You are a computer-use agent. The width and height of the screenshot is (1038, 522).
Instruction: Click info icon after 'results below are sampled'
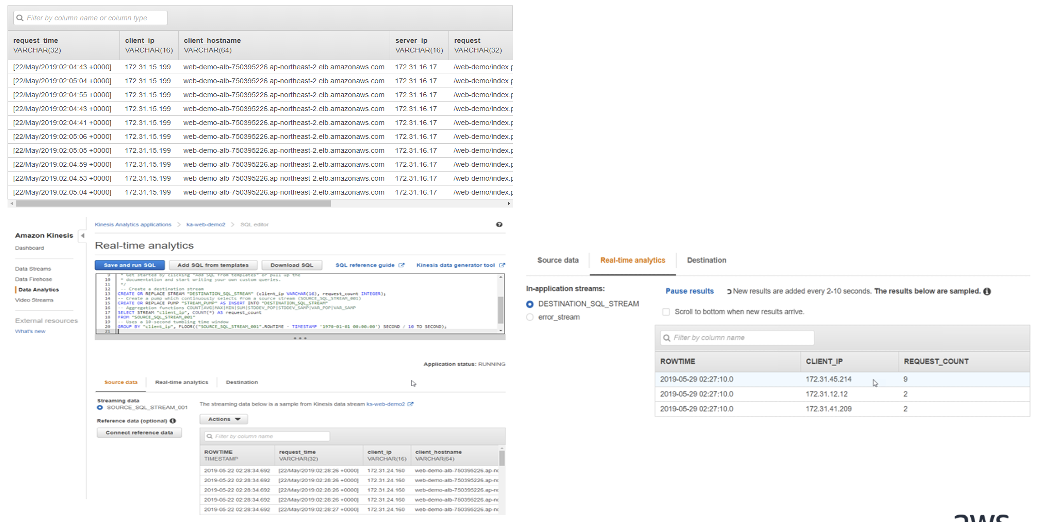tap(987, 291)
